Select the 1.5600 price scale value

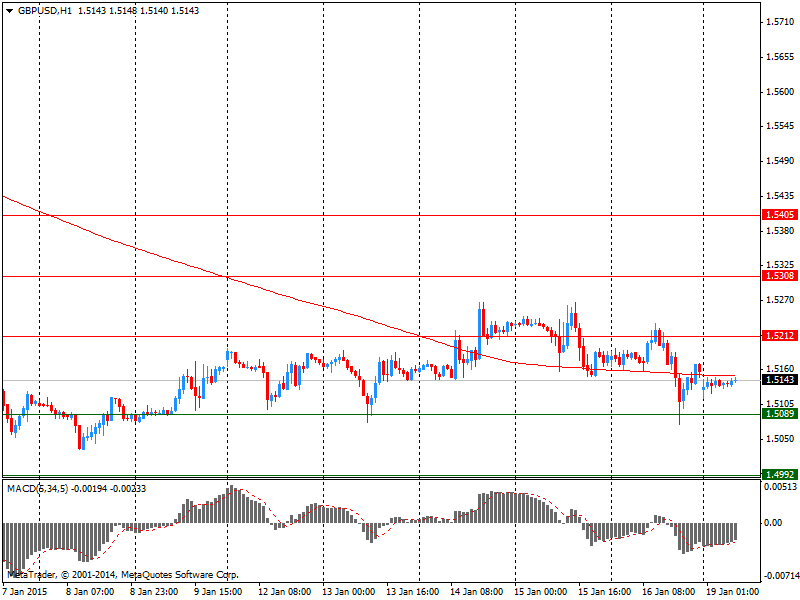pos(781,92)
